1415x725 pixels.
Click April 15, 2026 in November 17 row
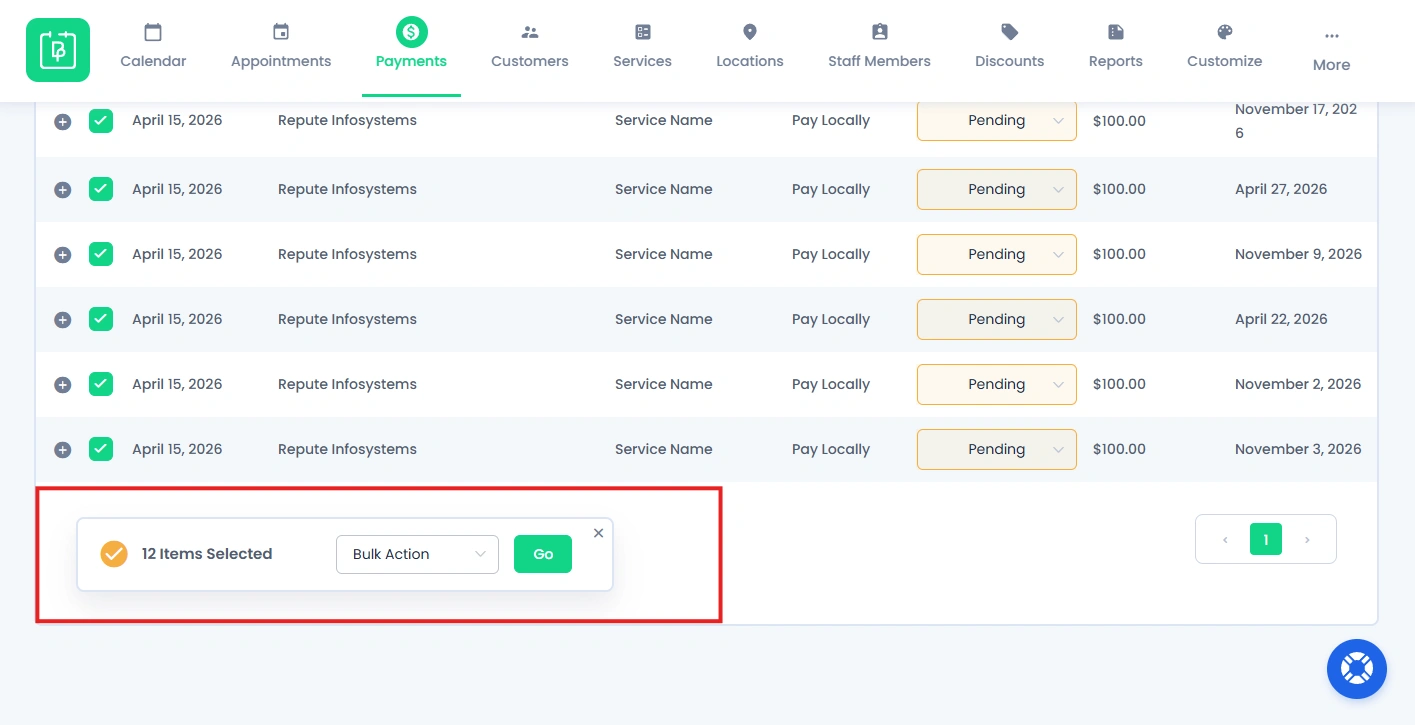tap(177, 120)
